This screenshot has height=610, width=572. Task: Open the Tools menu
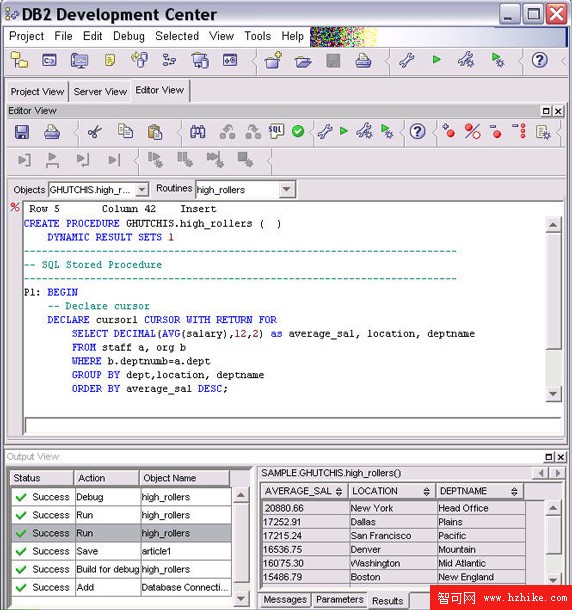[258, 36]
